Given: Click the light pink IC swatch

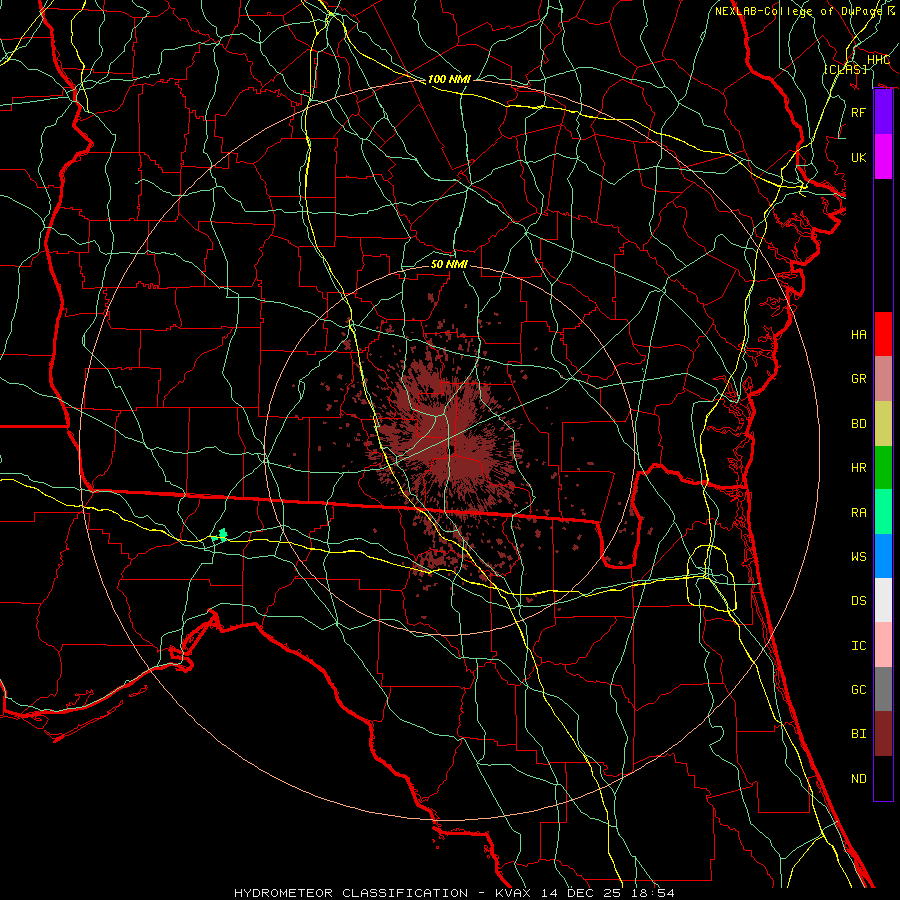Looking at the screenshot, I should point(883,645).
